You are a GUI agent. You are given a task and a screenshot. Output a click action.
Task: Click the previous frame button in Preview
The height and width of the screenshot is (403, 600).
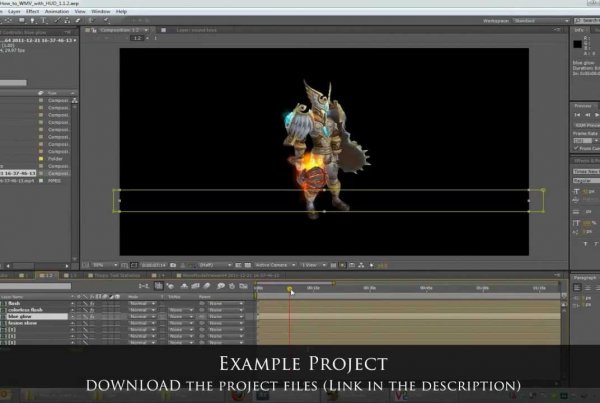(587, 115)
